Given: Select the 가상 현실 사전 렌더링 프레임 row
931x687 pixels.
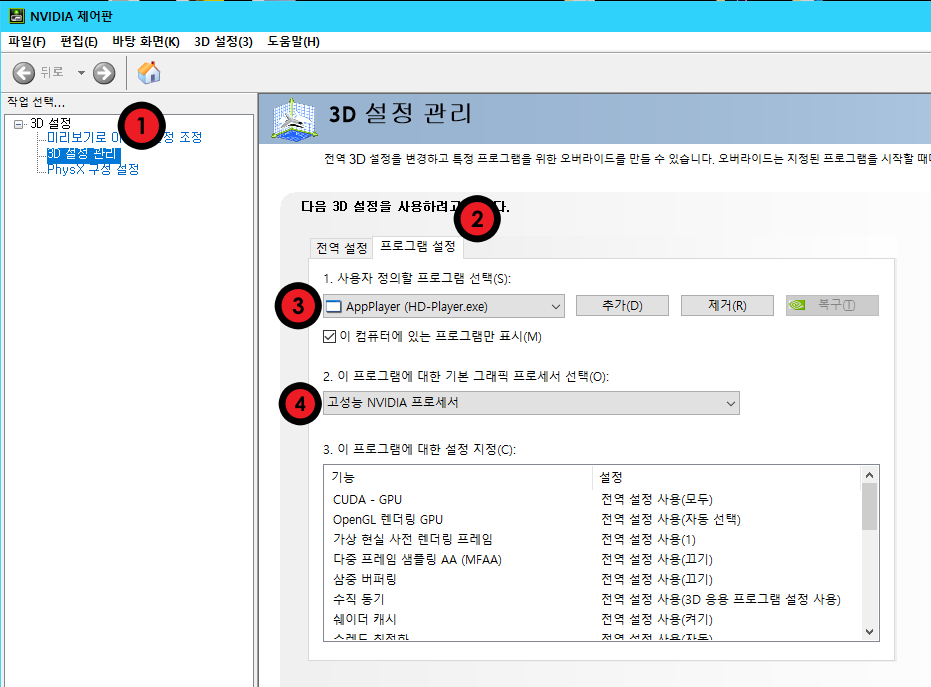Looking at the screenshot, I should pyautogui.click(x=593, y=539).
